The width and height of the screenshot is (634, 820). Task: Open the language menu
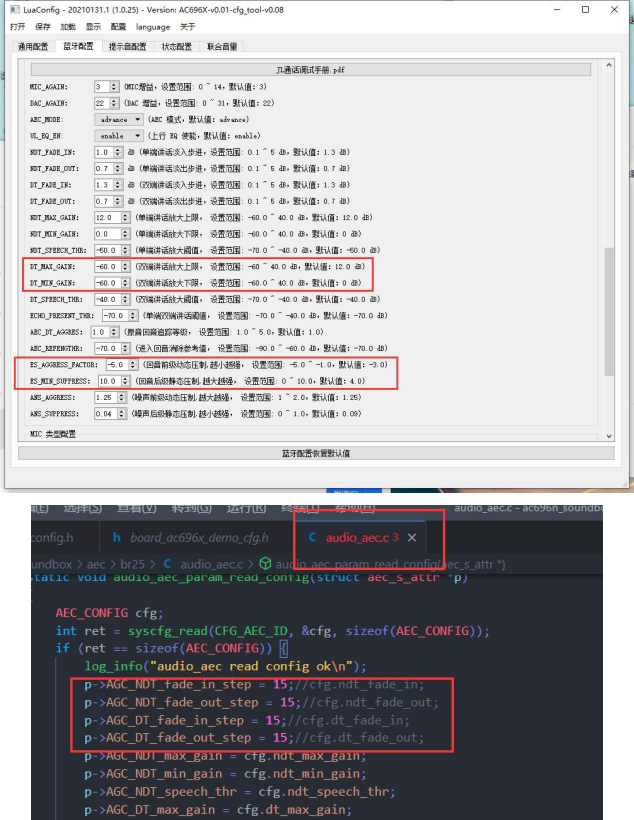[x=153, y=27]
